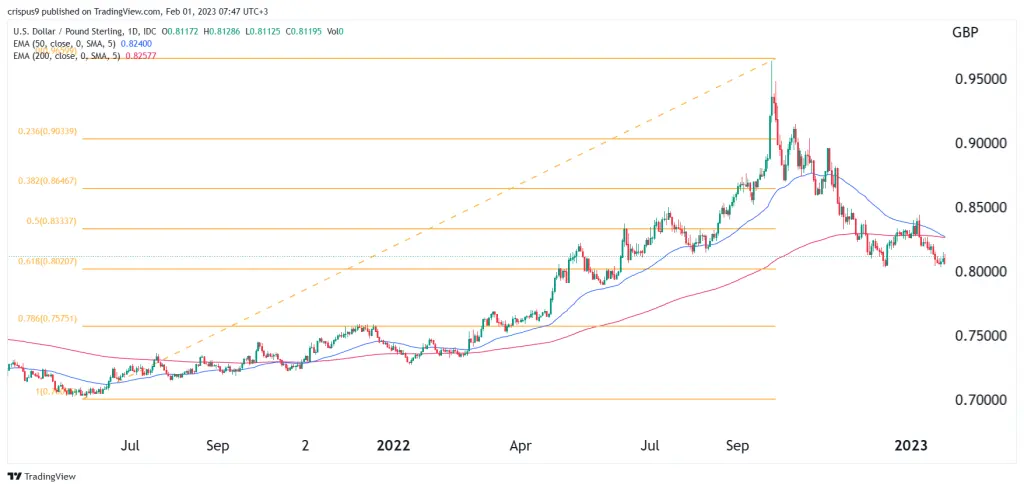Select the 'U.S. Dollar / Pound Sterling, 1D, IDC' title
The height and width of the screenshot is (489, 1024).
[85, 30]
